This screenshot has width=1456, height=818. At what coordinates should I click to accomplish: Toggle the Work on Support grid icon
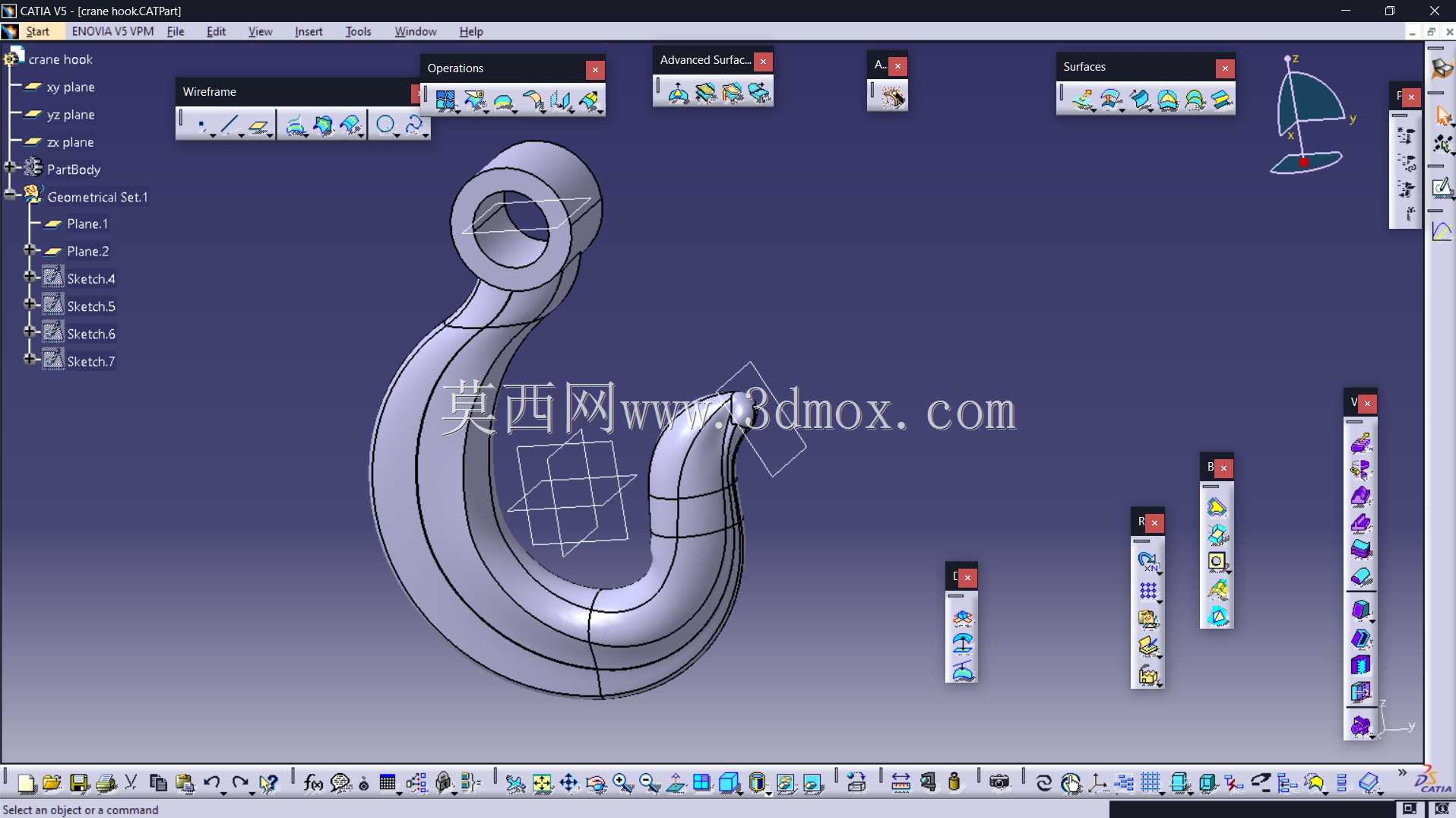[x=1151, y=783]
